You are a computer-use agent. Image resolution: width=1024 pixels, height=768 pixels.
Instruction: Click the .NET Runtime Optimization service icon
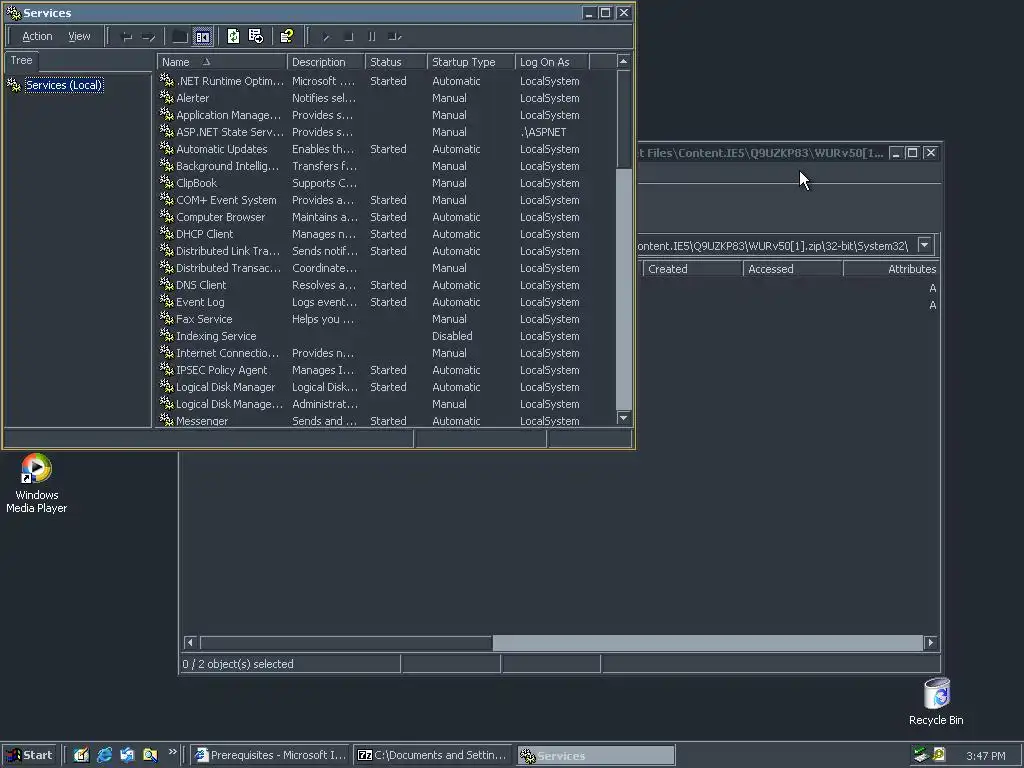point(167,80)
